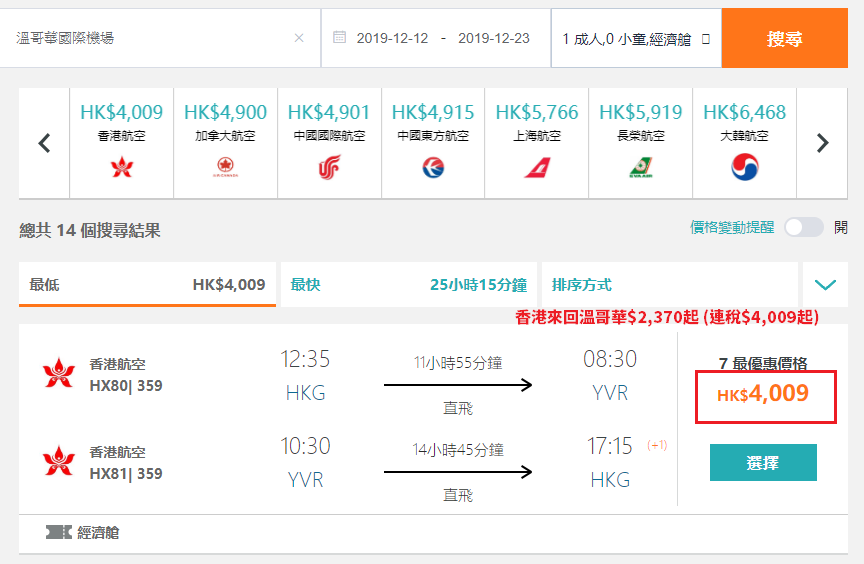Select the 最快 fastest tab

coord(409,284)
